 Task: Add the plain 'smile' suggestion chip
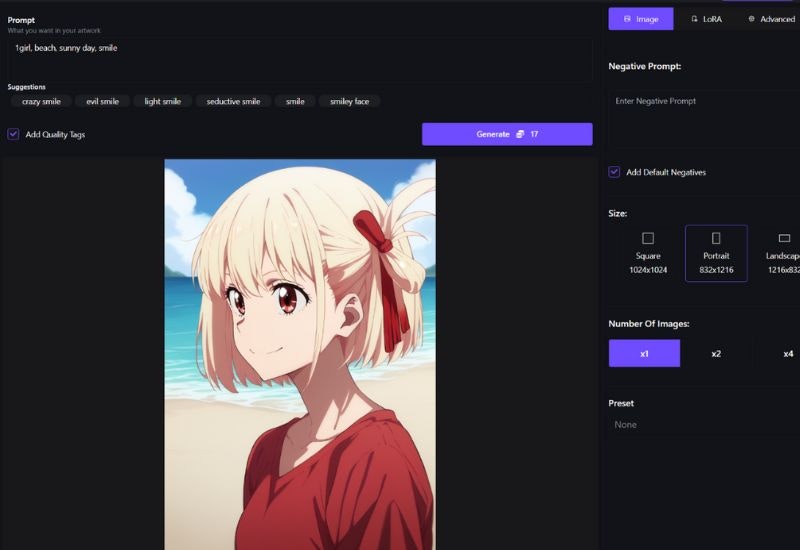pyautogui.click(x=295, y=102)
